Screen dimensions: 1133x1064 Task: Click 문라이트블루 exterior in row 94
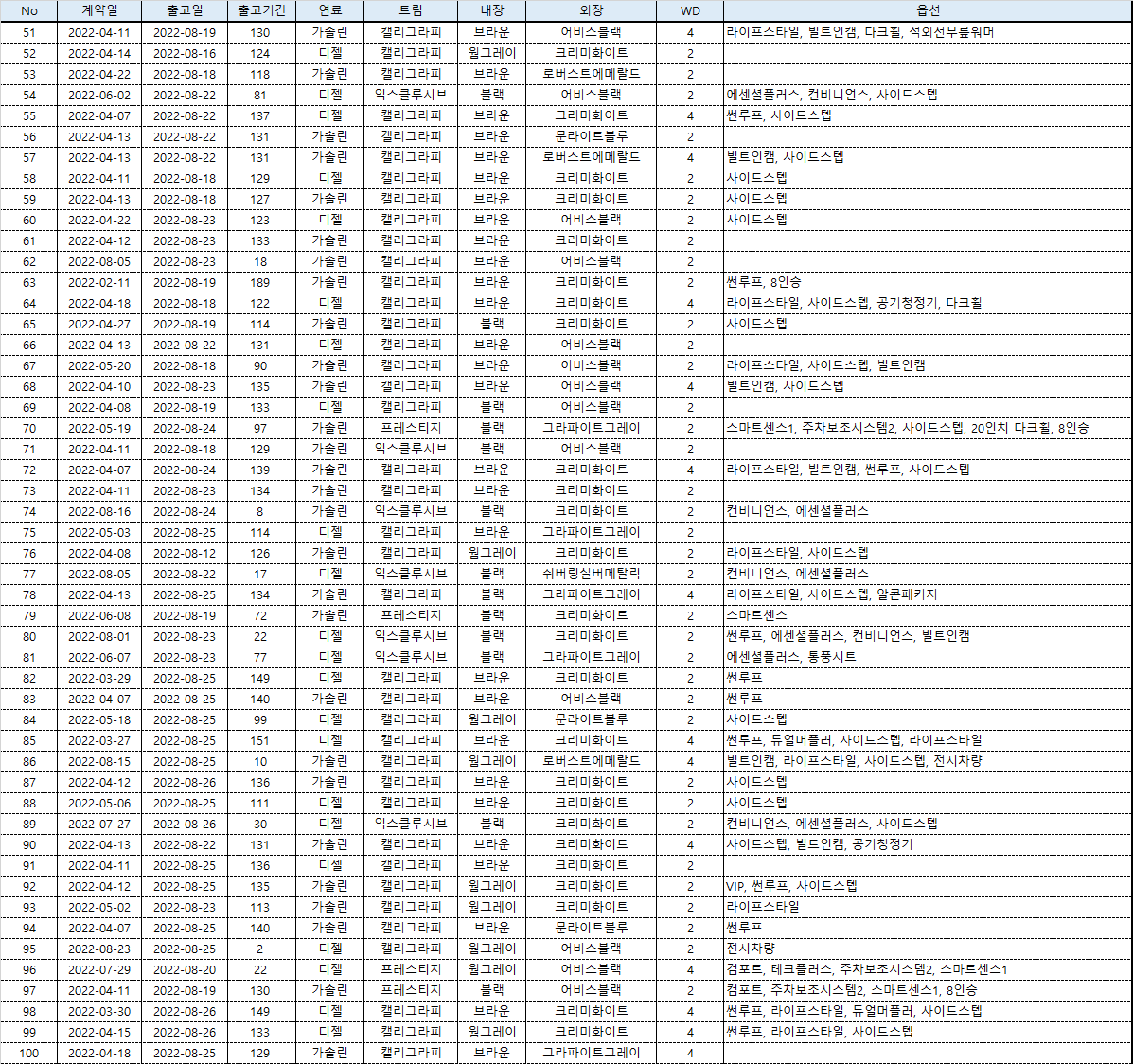(x=591, y=928)
